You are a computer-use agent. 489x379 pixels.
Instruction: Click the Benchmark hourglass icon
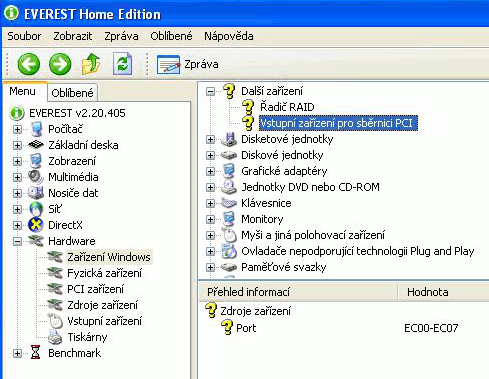click(x=35, y=353)
